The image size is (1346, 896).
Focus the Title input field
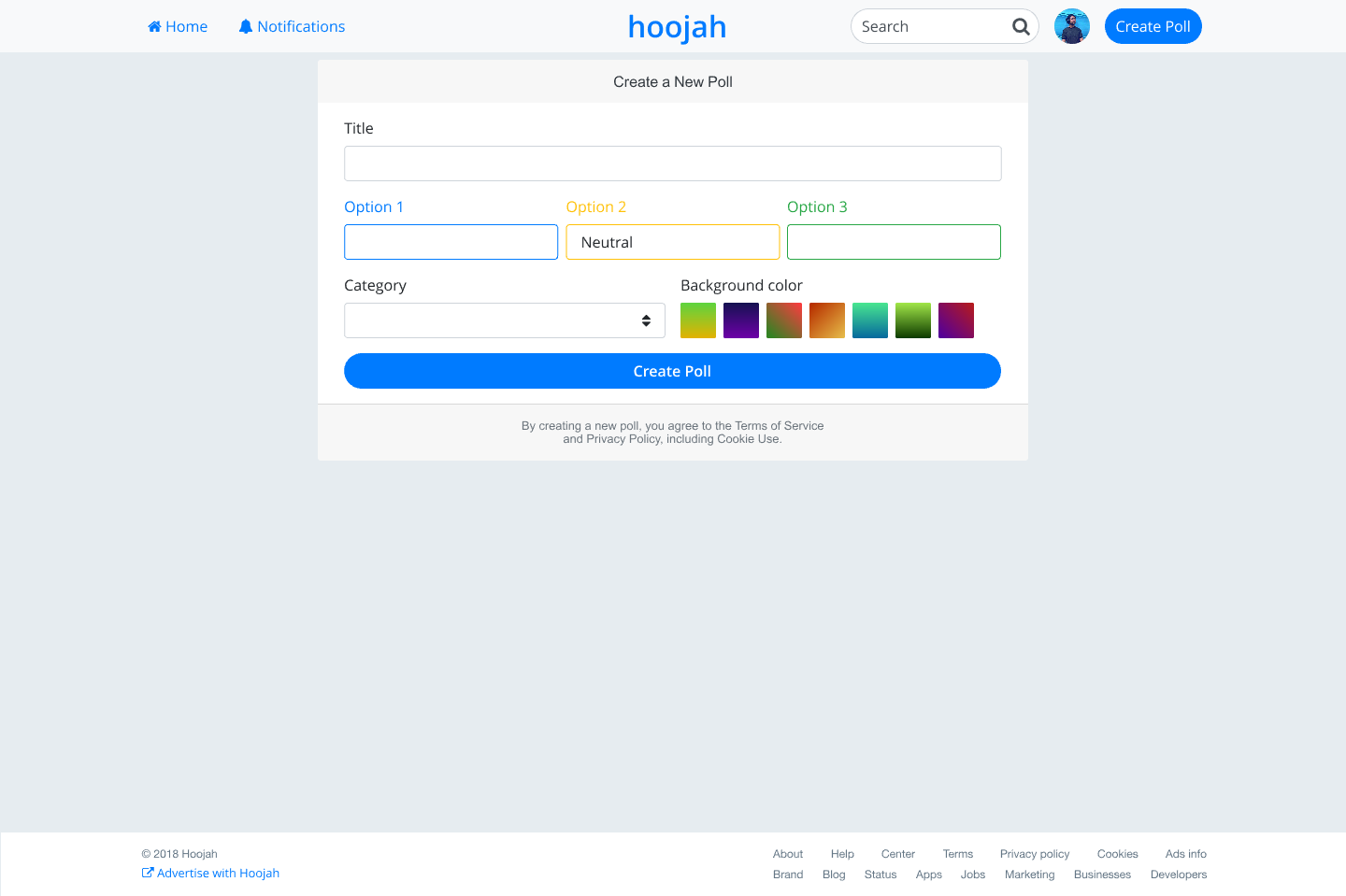tap(672, 164)
